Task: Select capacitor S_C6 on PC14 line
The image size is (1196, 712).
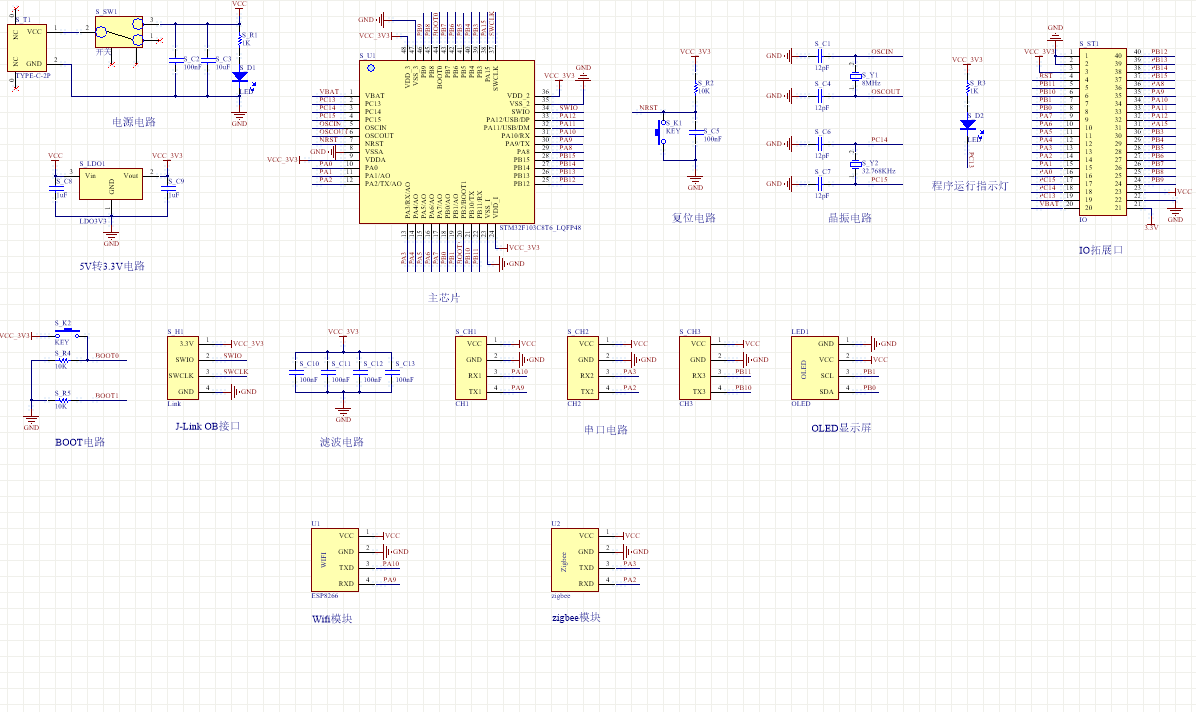Action: click(x=820, y=143)
